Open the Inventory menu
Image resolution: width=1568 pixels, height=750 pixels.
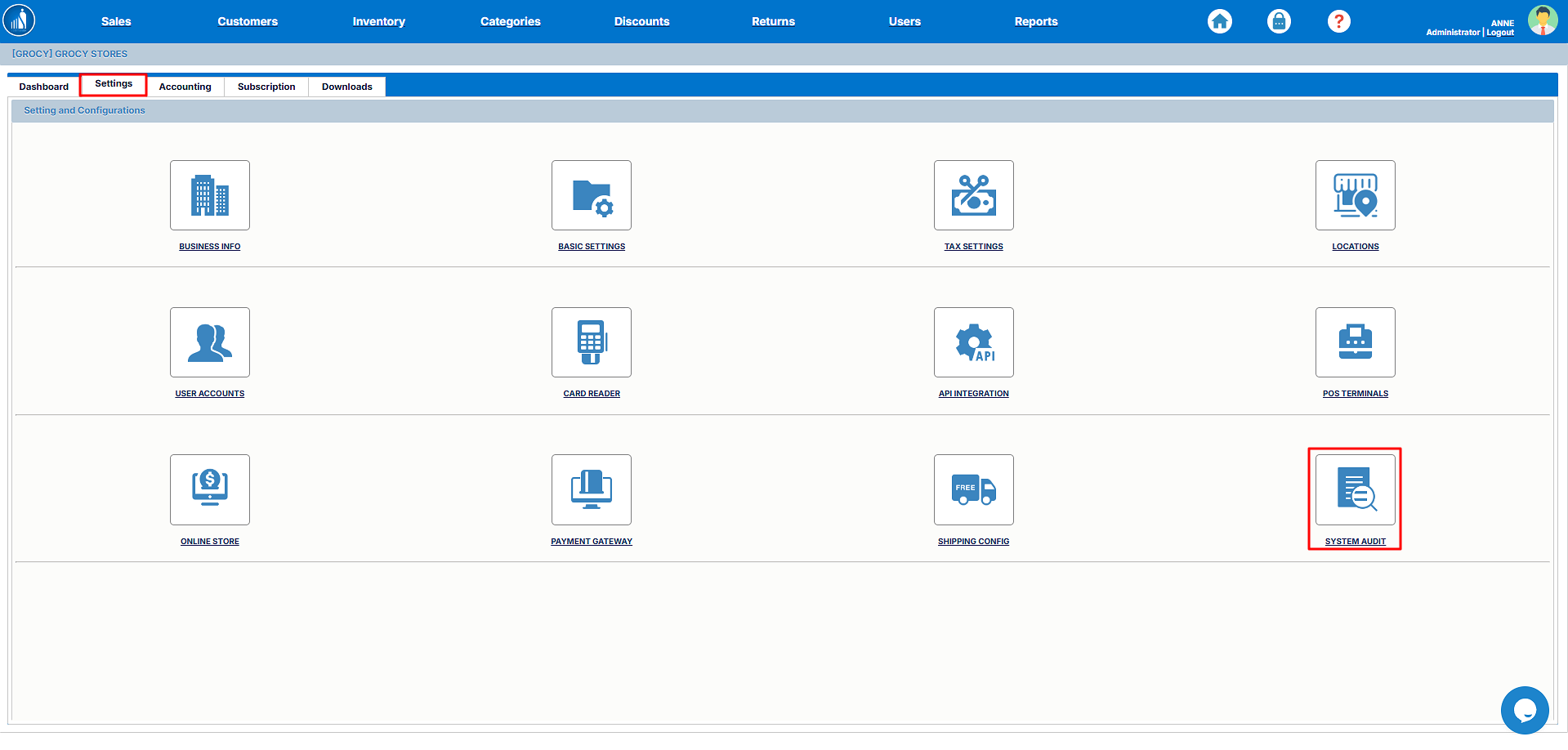[x=378, y=21]
